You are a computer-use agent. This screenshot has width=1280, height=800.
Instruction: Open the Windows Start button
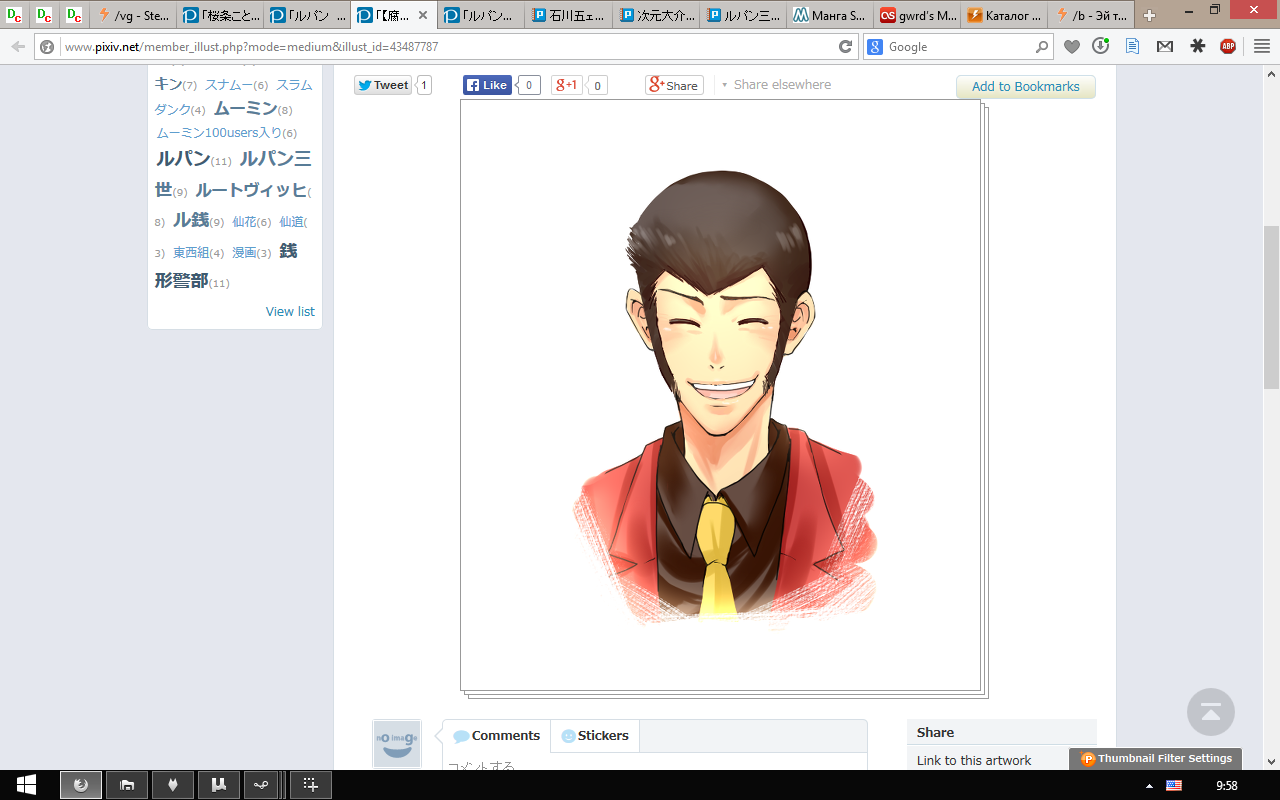click(27, 785)
